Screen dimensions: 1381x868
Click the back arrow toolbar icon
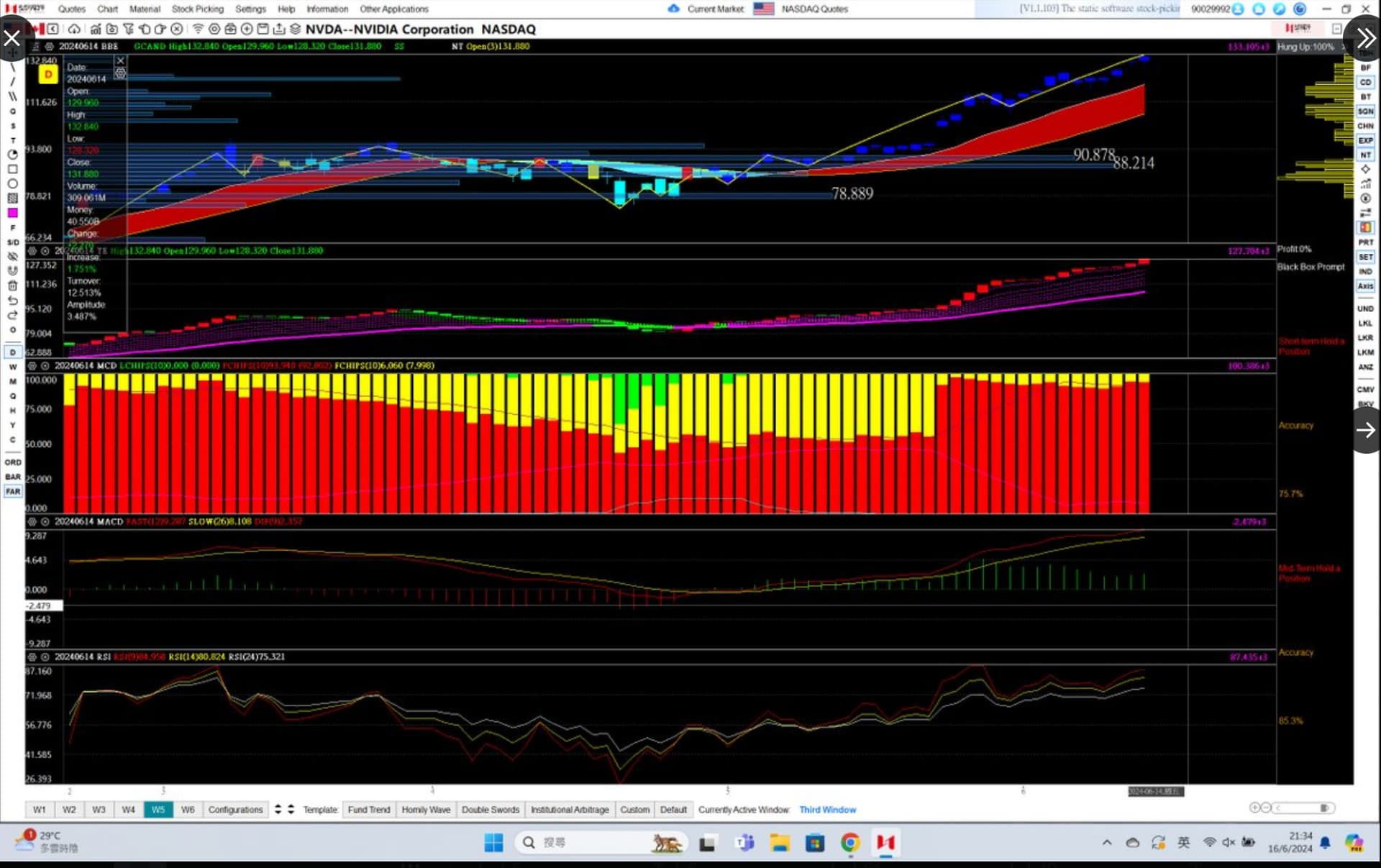53,29
